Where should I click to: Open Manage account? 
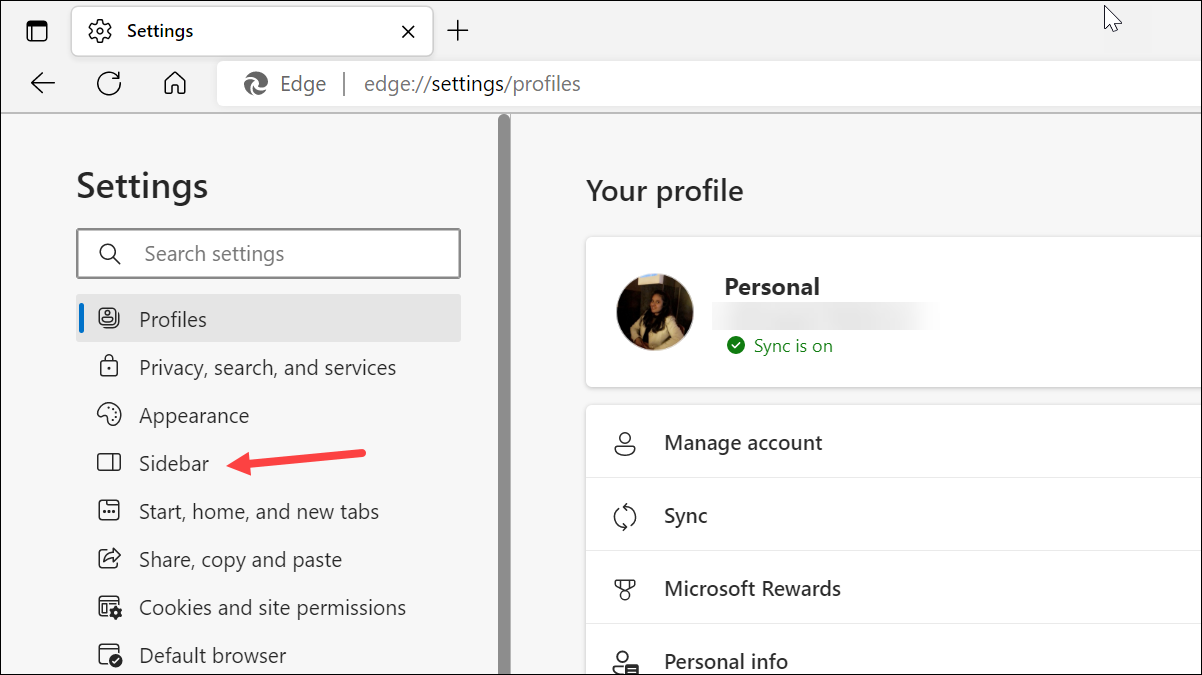[x=894, y=442]
